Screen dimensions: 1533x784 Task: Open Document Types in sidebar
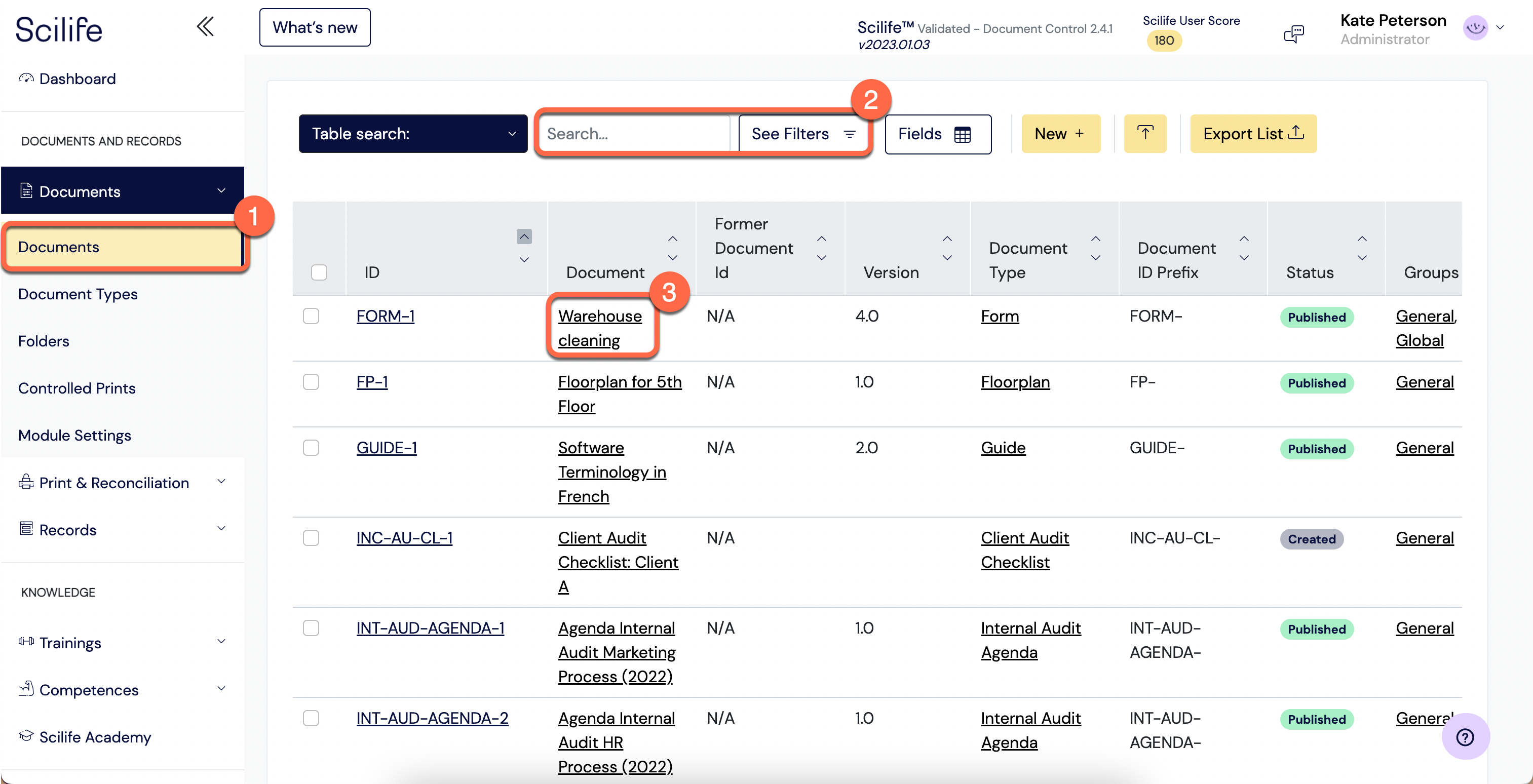[78, 294]
